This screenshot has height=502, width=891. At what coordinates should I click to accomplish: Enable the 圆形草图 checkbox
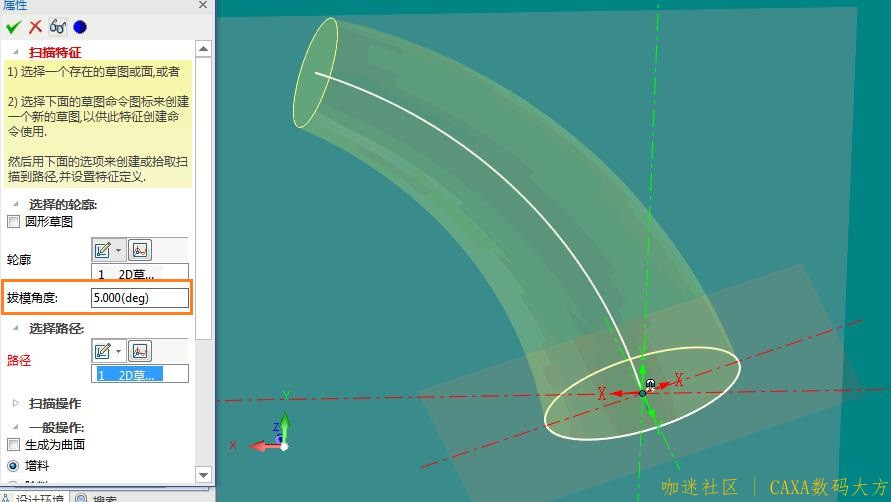coord(14,222)
